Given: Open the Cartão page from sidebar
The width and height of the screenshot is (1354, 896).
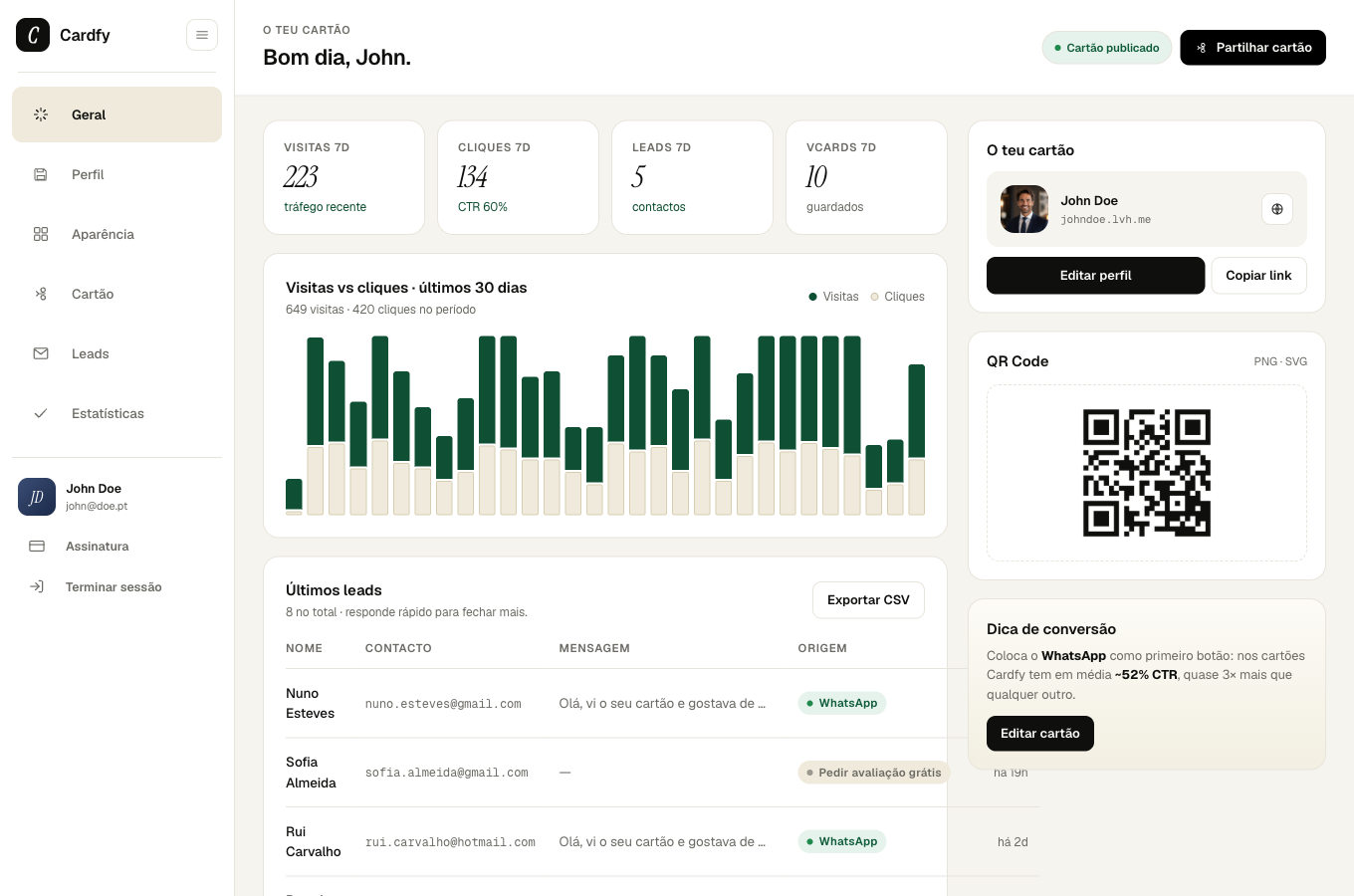Looking at the screenshot, I should click(116, 294).
